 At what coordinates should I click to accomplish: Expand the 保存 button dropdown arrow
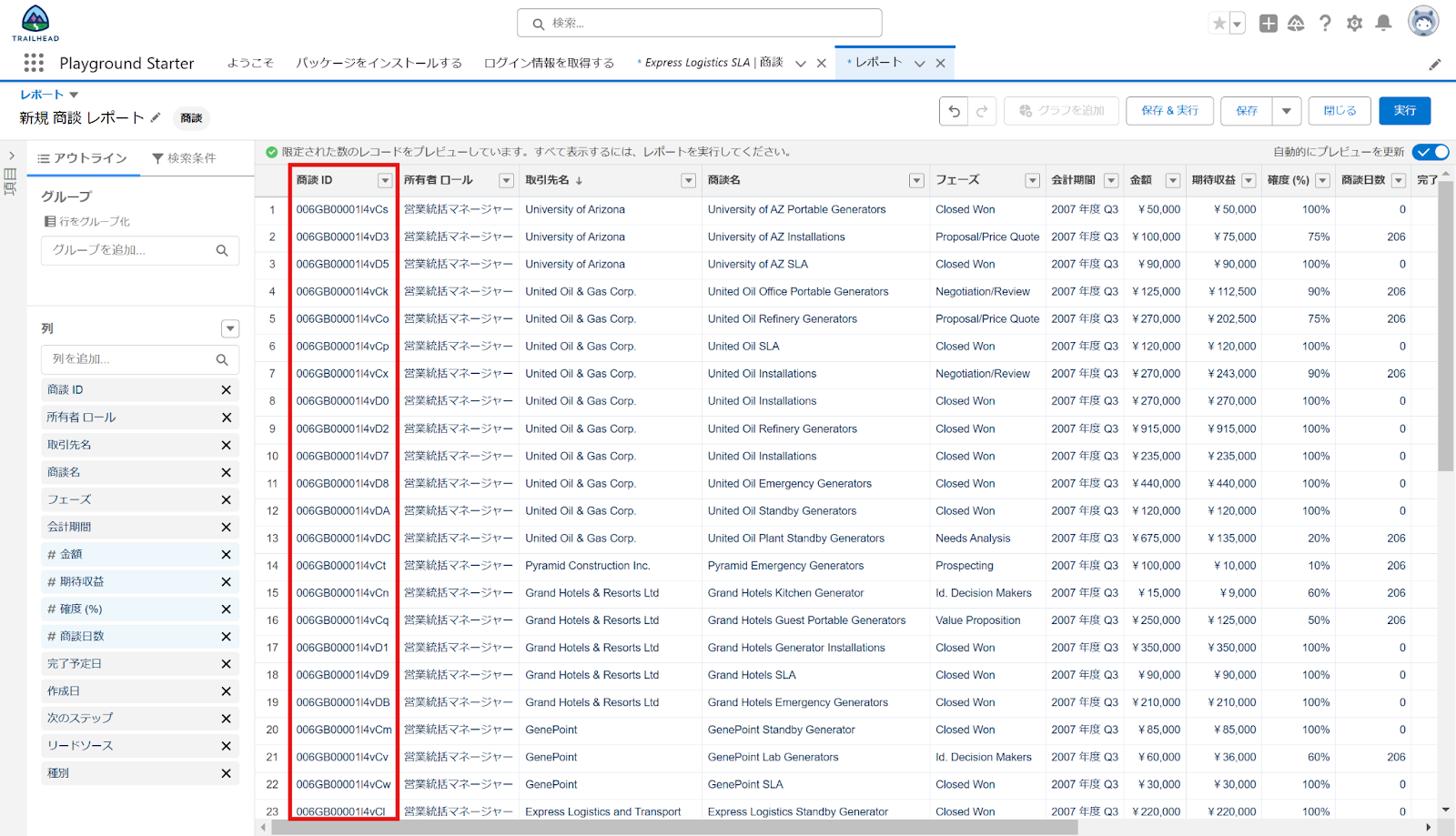click(x=1287, y=110)
